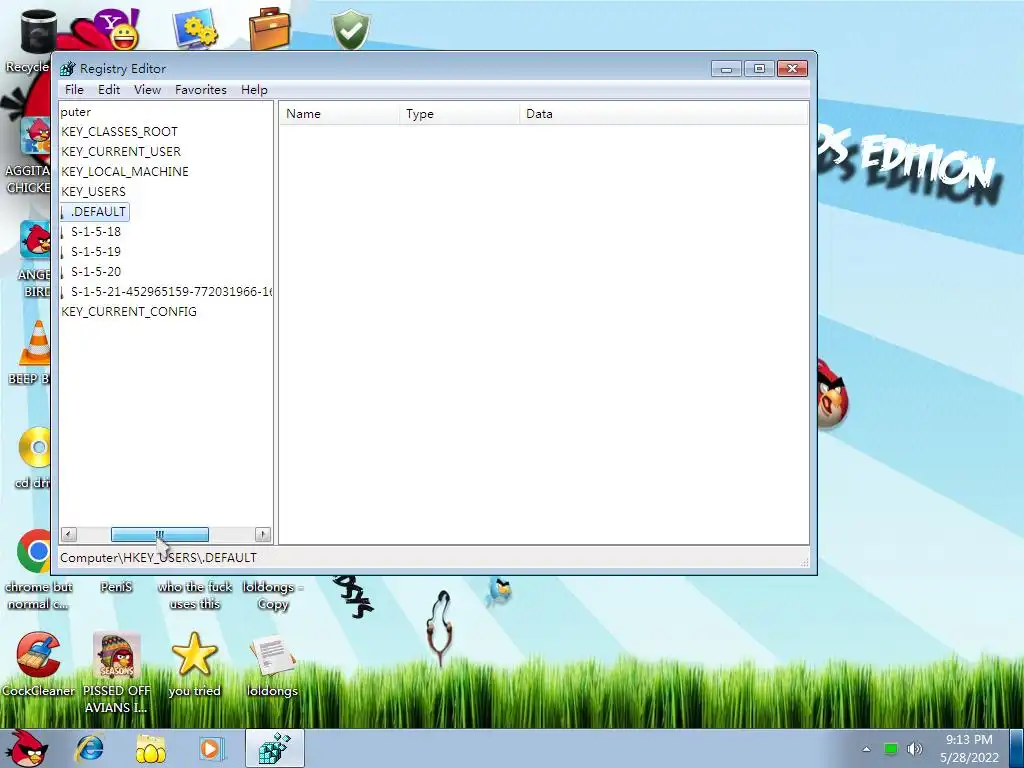Image resolution: width=1024 pixels, height=768 pixels.
Task: Select the KEY_USERS tree entry
Action: (x=93, y=191)
